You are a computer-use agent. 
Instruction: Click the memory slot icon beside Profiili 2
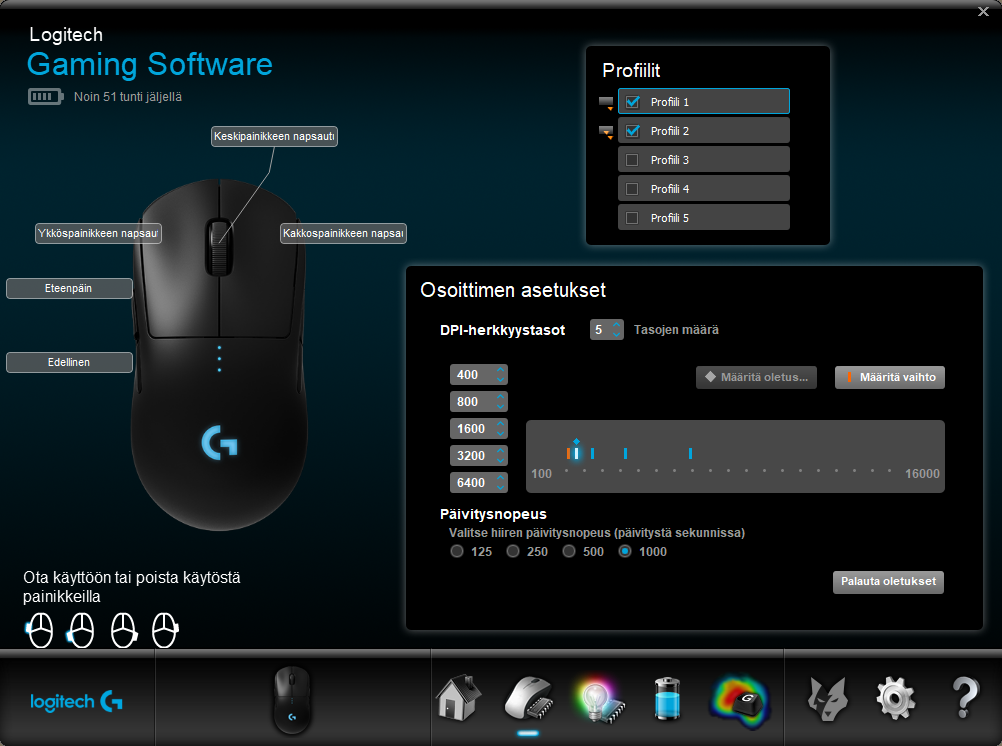606,132
